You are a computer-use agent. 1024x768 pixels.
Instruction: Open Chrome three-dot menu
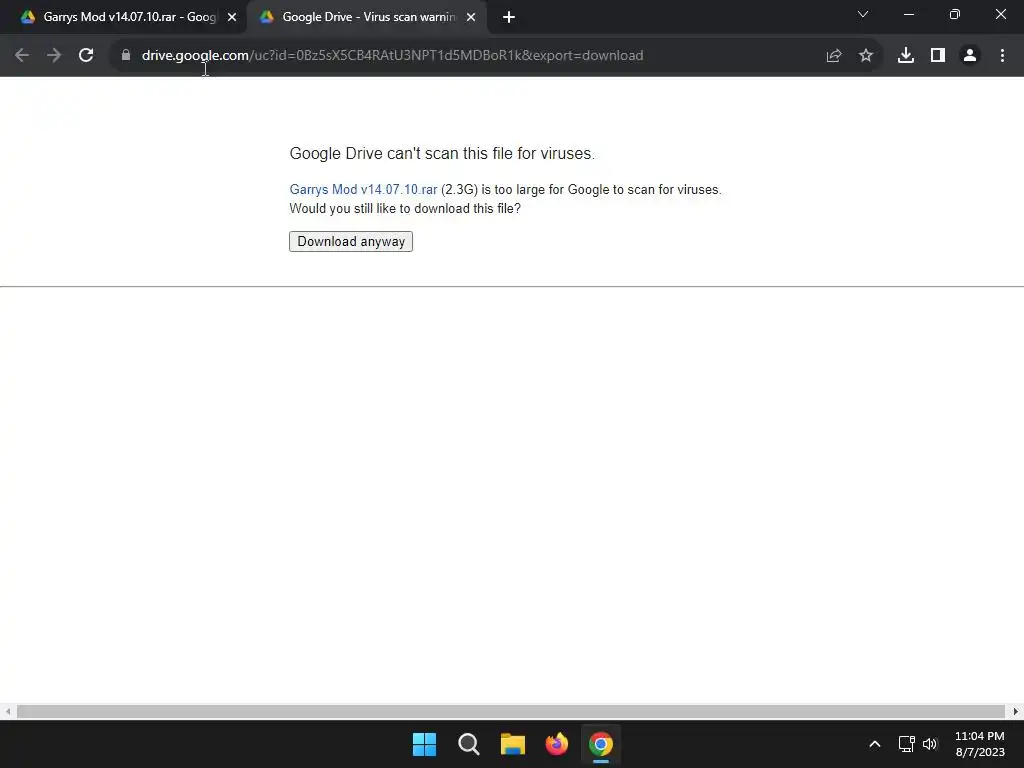click(x=1002, y=56)
